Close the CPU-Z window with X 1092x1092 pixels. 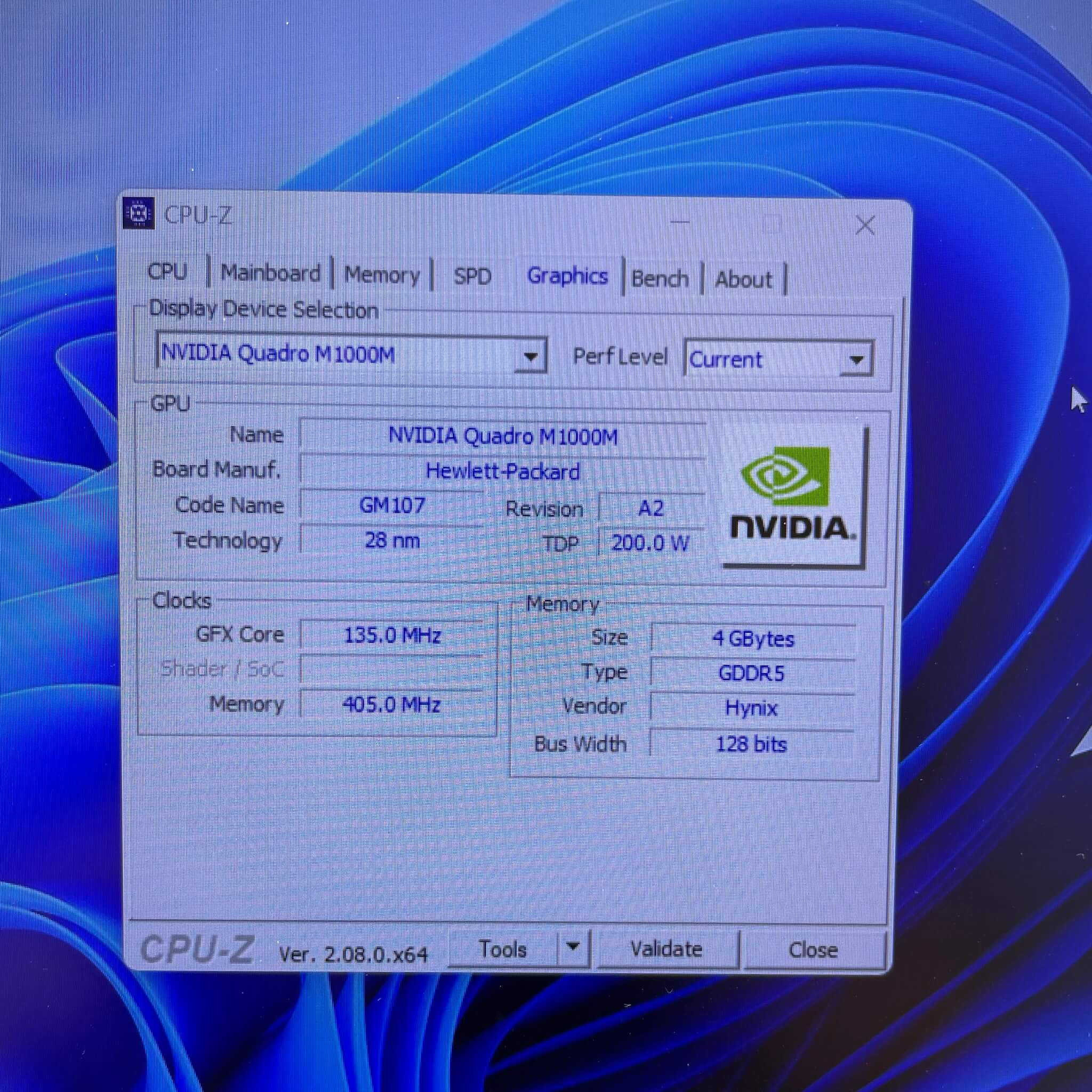[x=865, y=226]
